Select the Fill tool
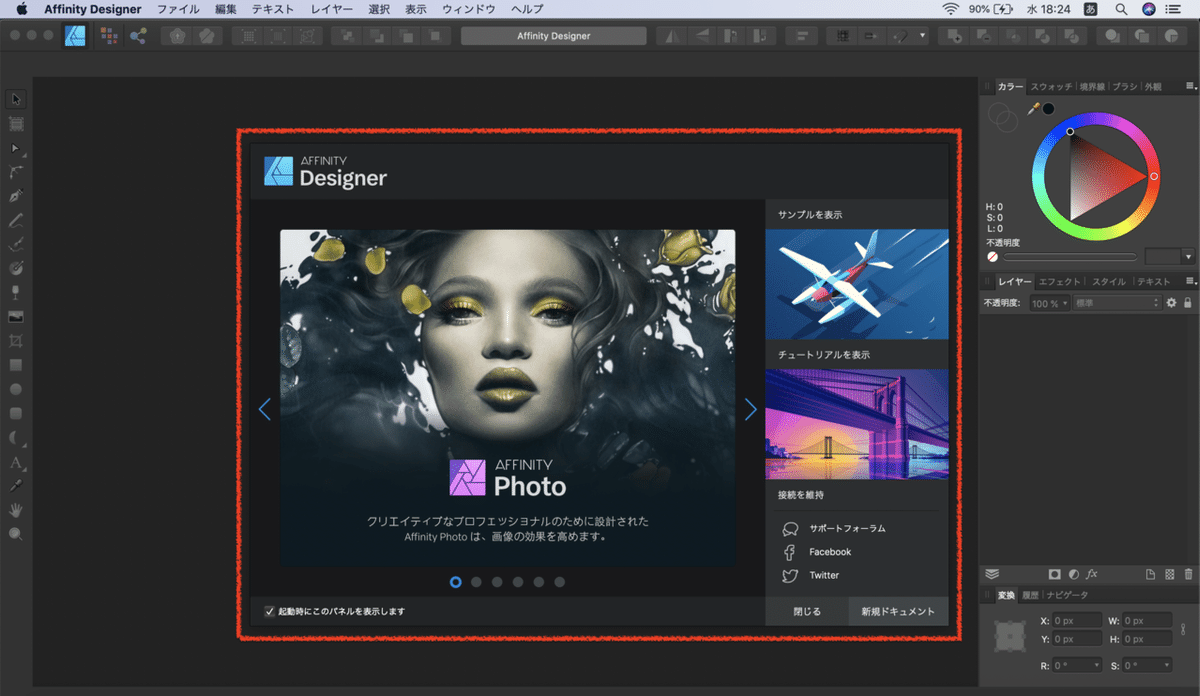1200x696 pixels. click(16, 268)
